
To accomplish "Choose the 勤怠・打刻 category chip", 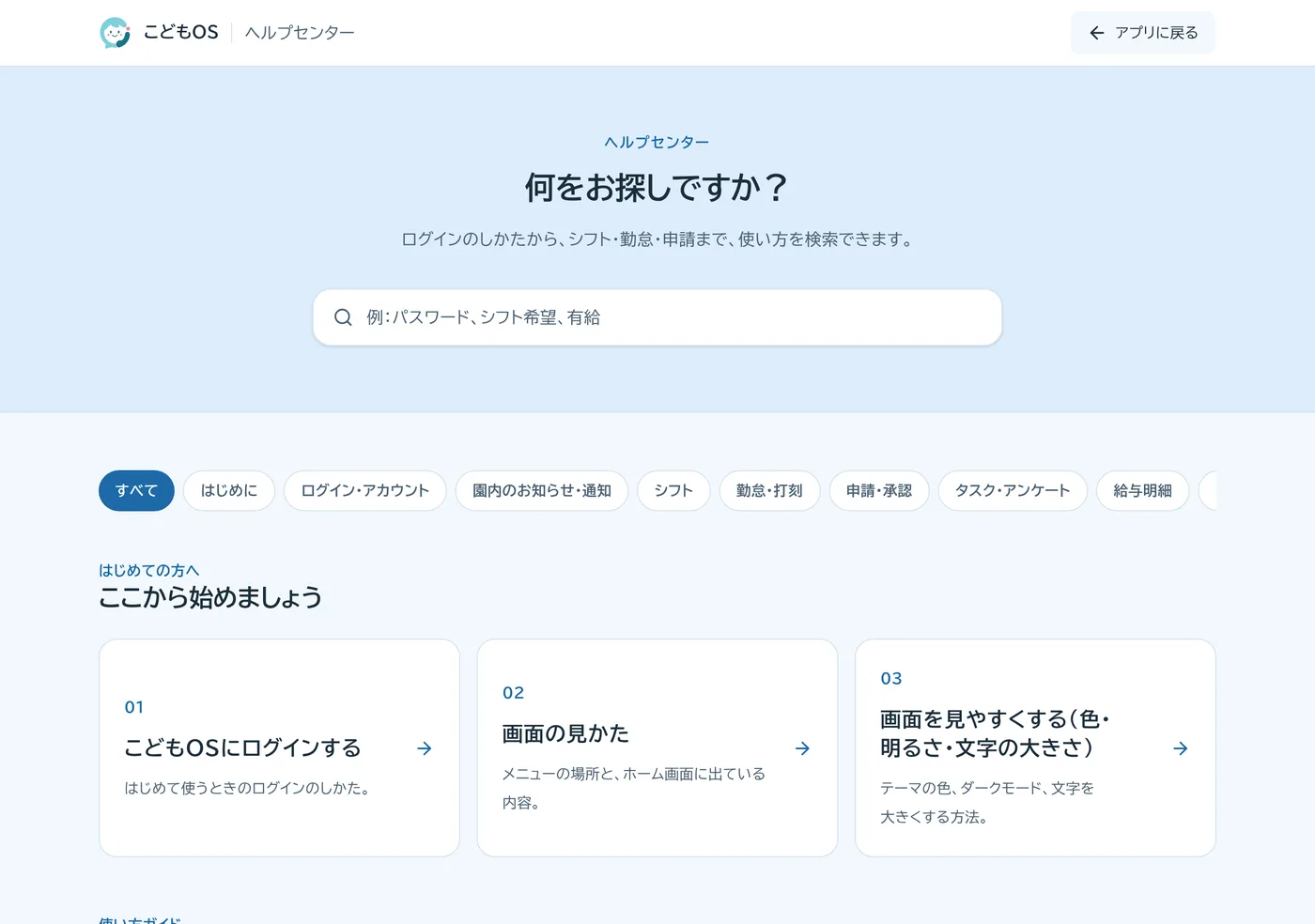I will (x=769, y=490).
